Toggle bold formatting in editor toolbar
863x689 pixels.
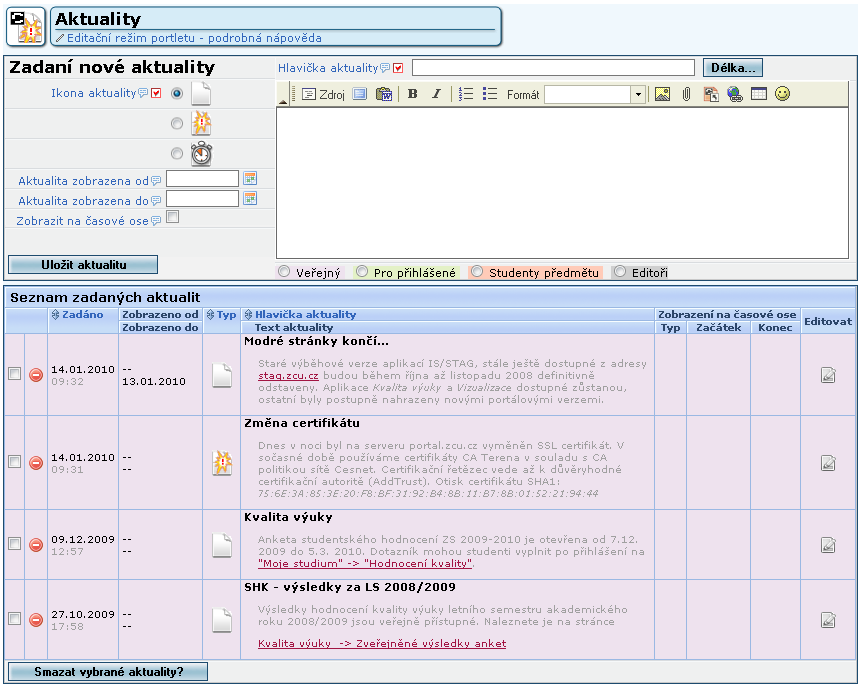[412, 94]
